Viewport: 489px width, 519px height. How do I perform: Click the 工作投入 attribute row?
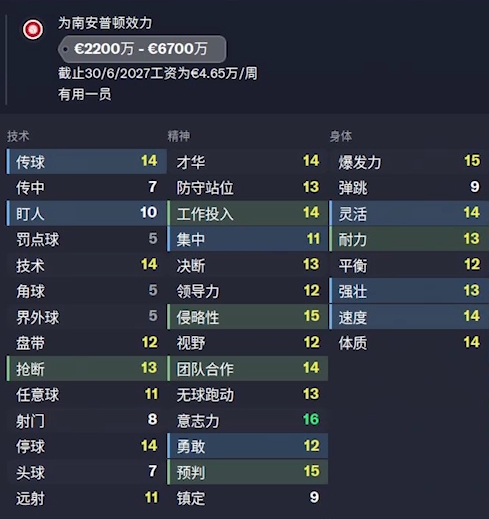(x=248, y=213)
